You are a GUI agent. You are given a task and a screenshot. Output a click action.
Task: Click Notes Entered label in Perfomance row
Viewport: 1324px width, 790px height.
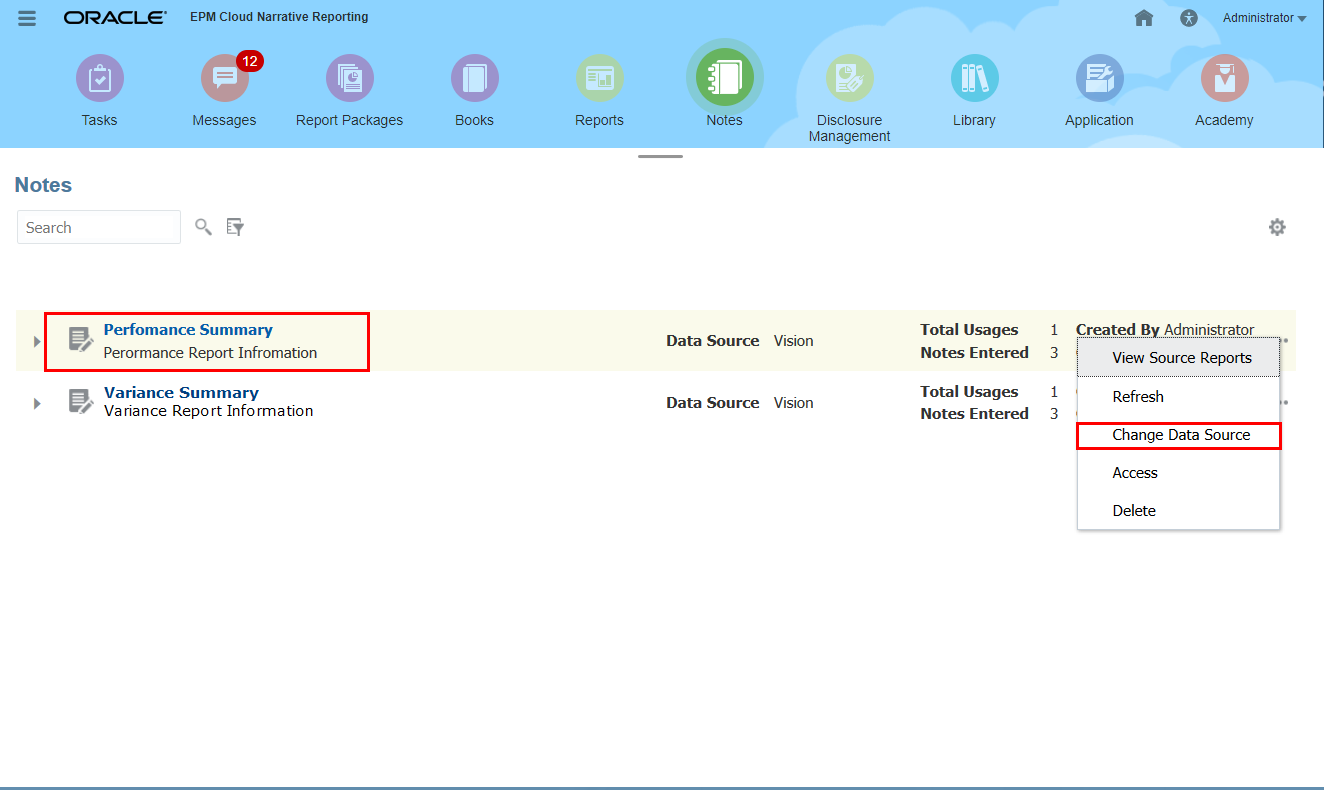tap(975, 353)
